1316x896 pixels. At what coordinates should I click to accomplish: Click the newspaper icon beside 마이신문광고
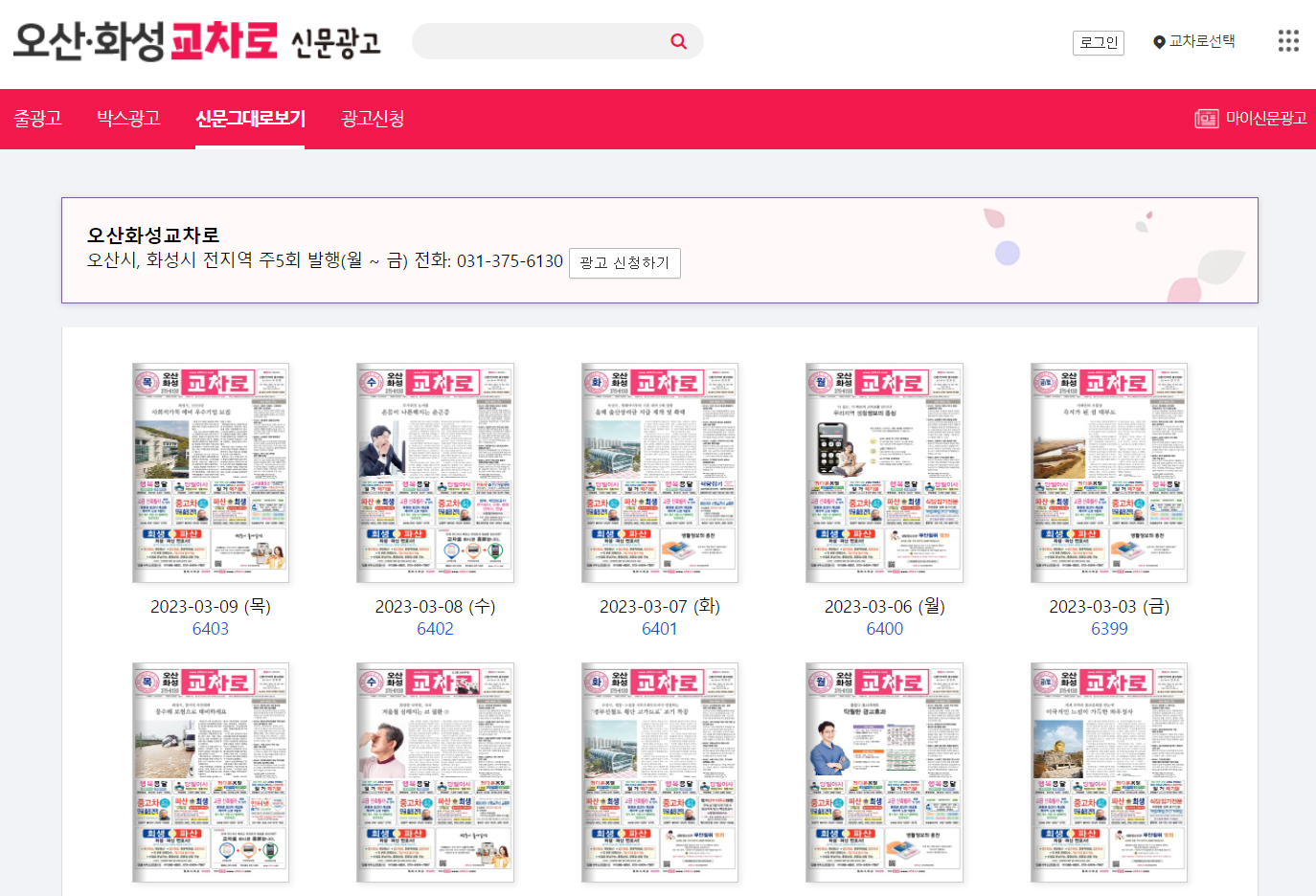tap(1206, 119)
